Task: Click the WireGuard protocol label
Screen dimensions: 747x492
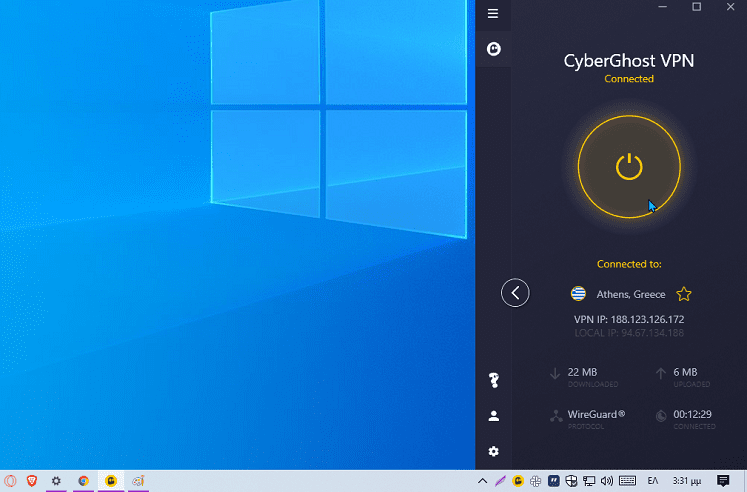Action: click(x=596, y=414)
